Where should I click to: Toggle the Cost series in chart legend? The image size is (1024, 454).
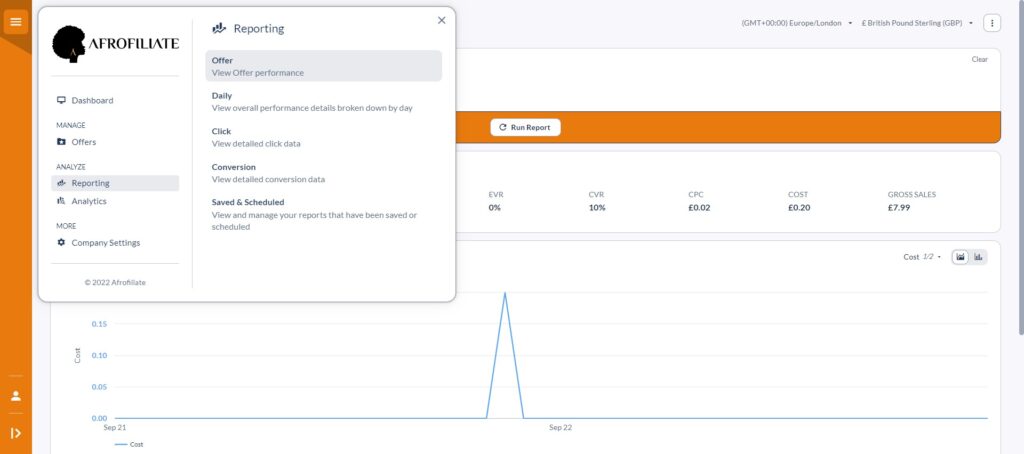coord(130,444)
